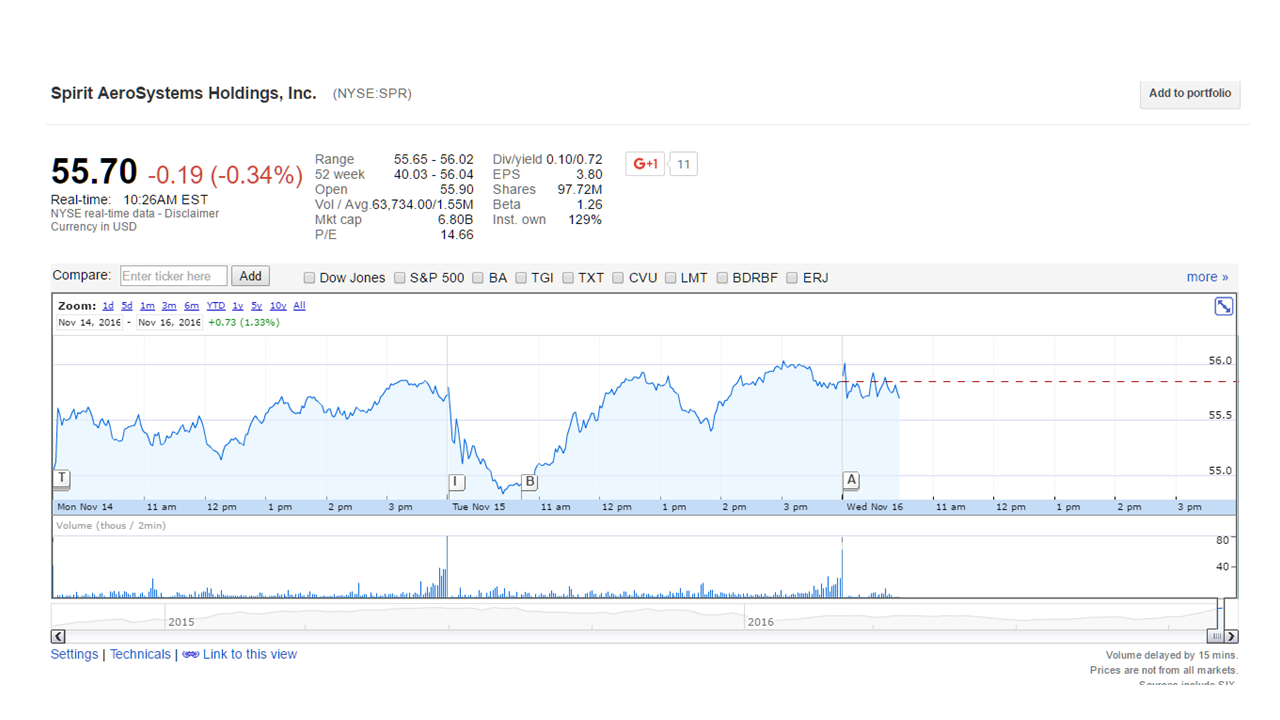Show more comparison tickers
This screenshot has width=1280, height=720.
[x=1207, y=277]
